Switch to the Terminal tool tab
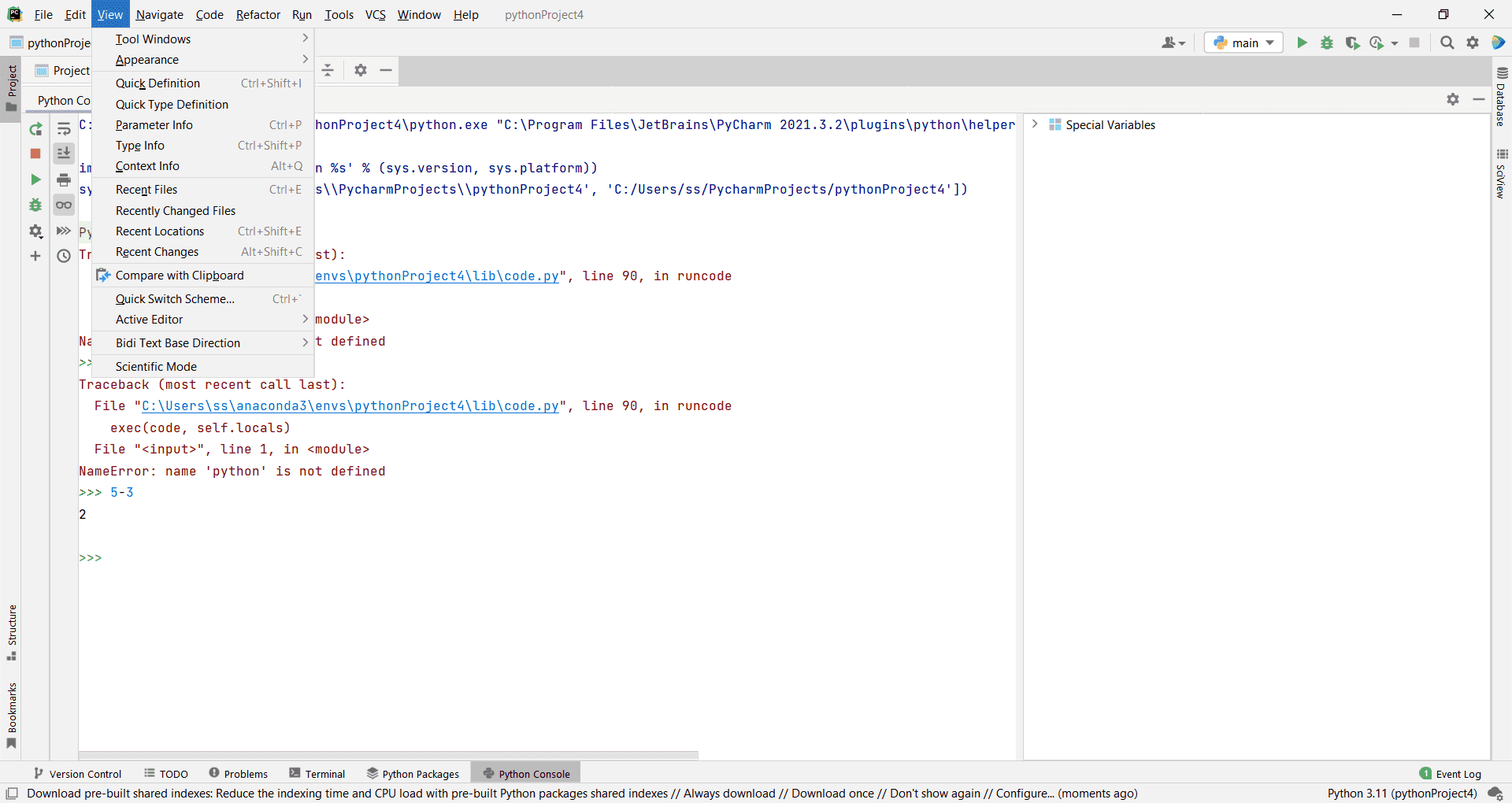 click(x=317, y=774)
